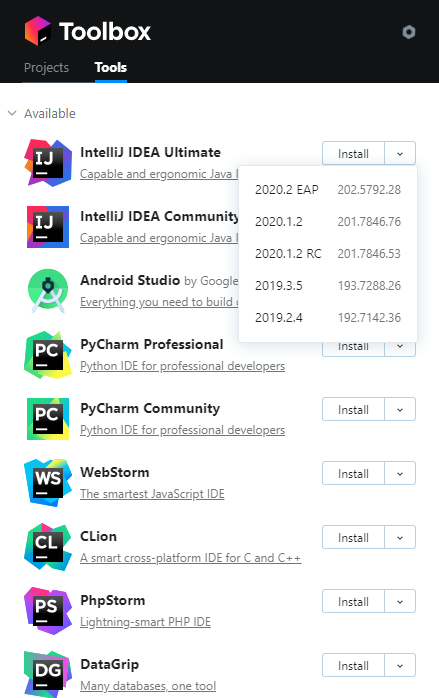Viewport: 439px width, 698px height.
Task: Select version 2020.2 EAP from list
Action: (328, 190)
